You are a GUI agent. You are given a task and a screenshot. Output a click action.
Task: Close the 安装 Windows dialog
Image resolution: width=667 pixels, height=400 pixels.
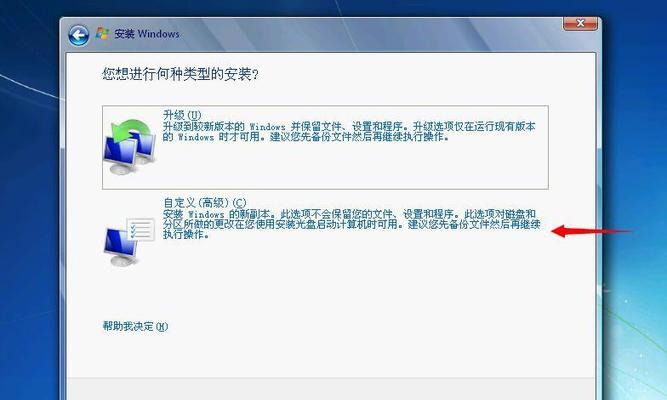580,23
